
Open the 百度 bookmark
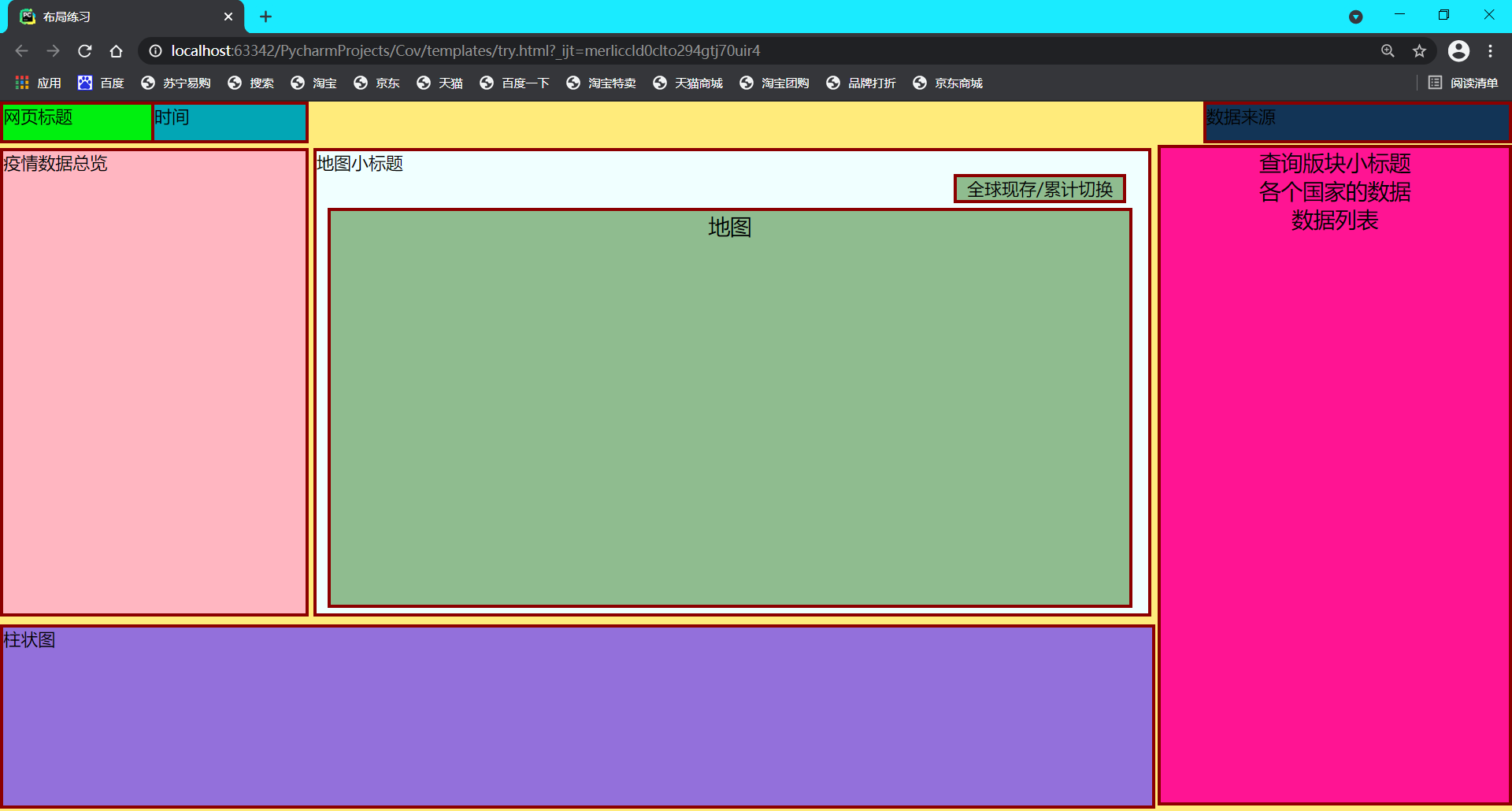pos(101,83)
